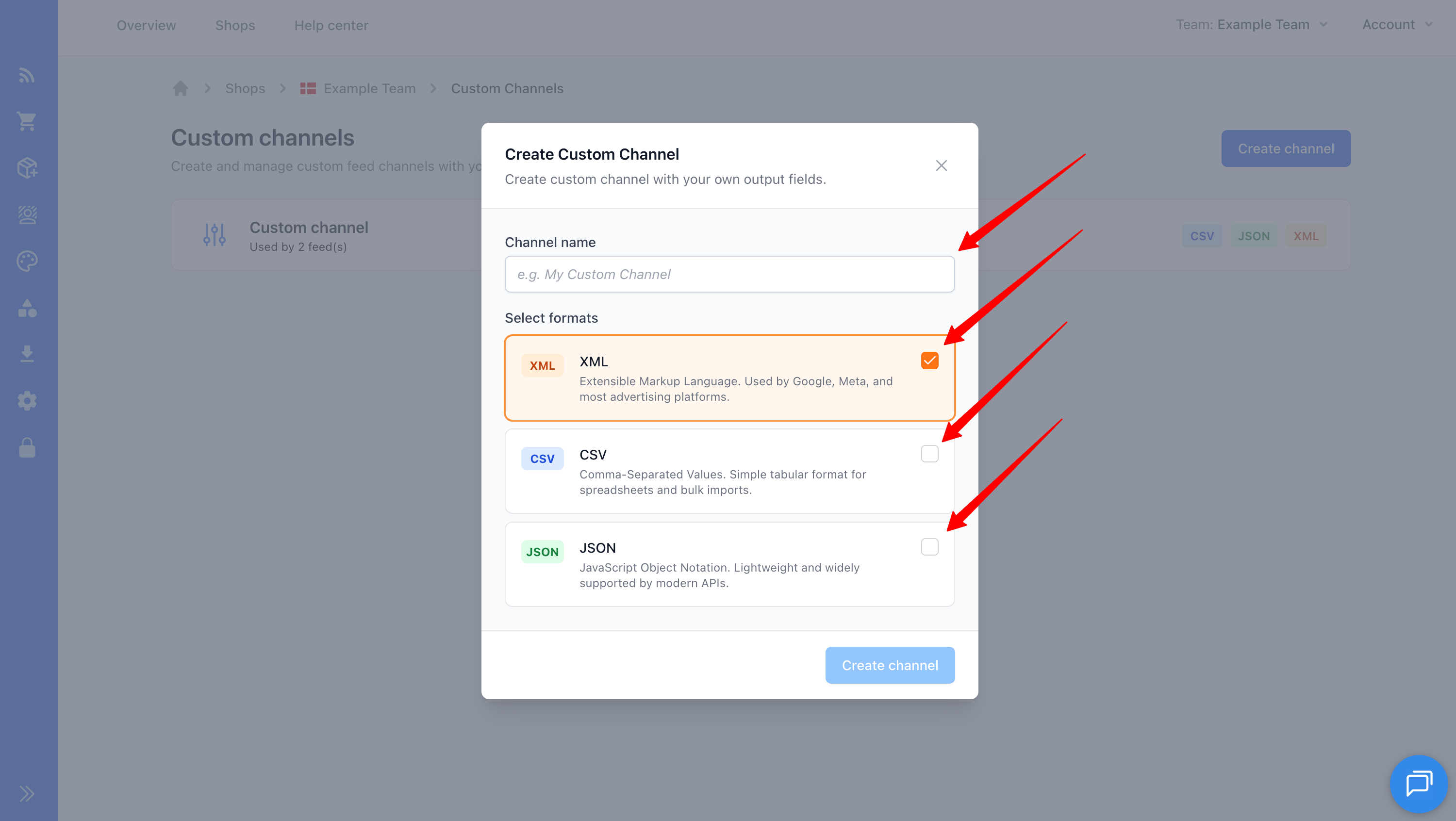Select the shapes/categories sidebar icon

[x=27, y=309]
